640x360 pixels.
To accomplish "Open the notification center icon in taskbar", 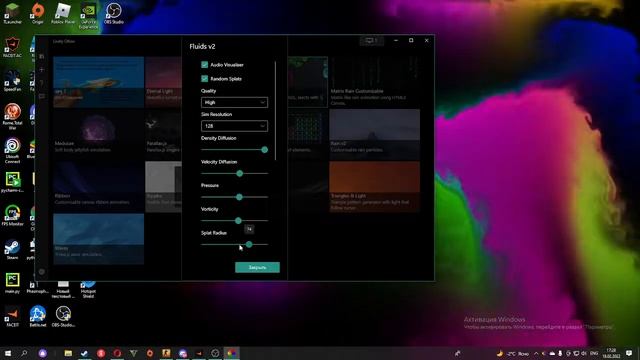I will (629, 353).
